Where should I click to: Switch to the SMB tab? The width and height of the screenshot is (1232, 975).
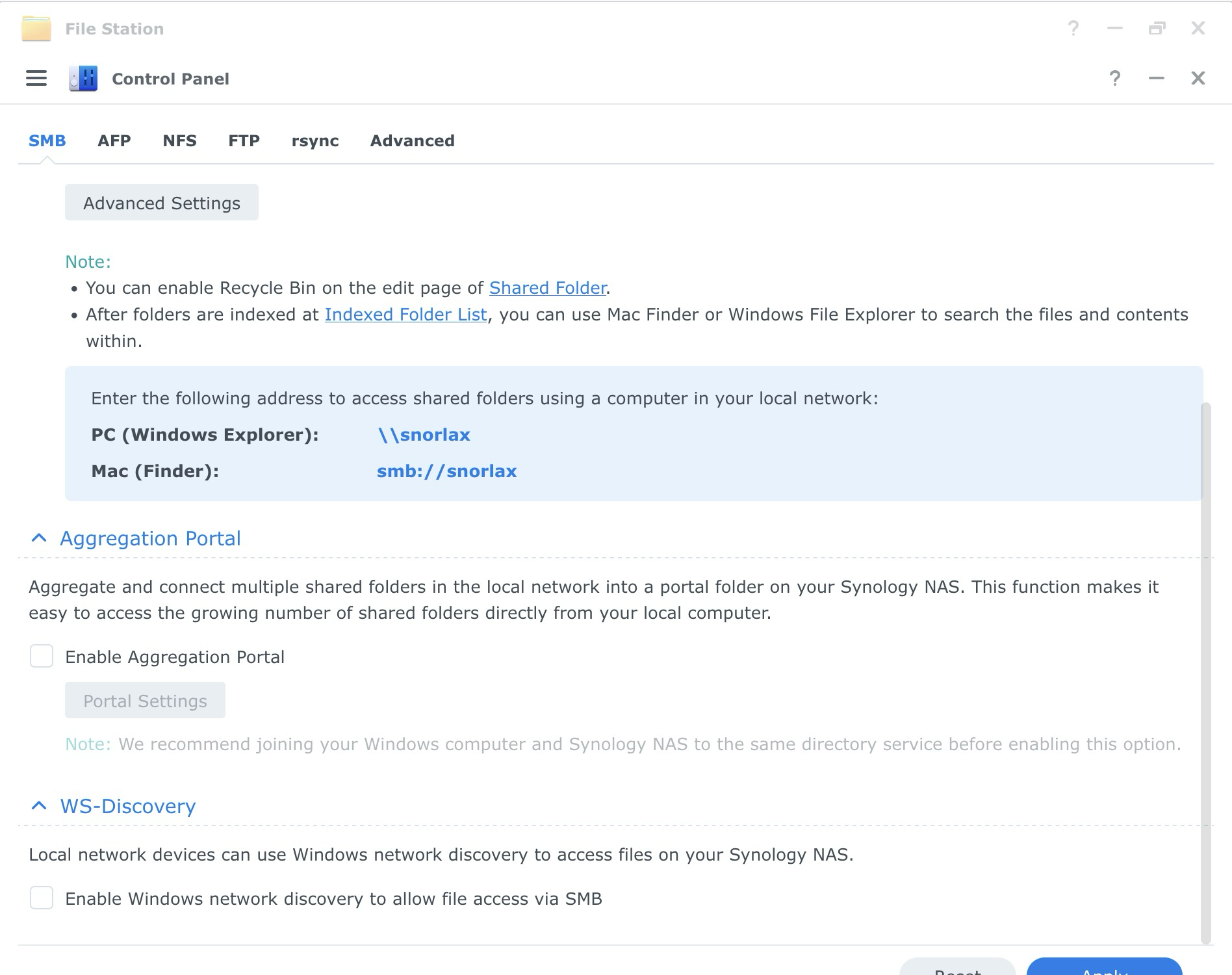coord(47,141)
